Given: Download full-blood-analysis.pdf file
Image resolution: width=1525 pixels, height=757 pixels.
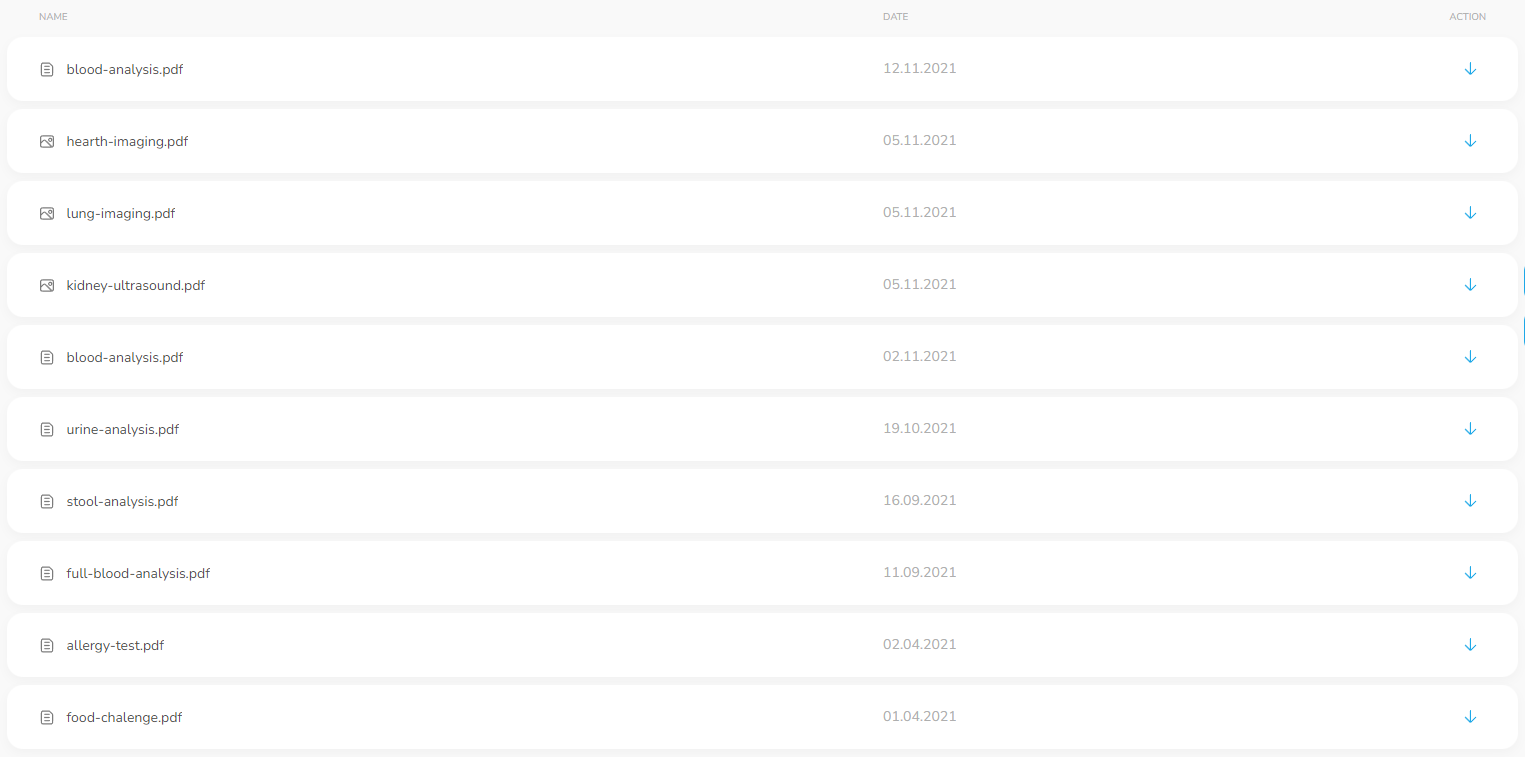Looking at the screenshot, I should (1470, 573).
